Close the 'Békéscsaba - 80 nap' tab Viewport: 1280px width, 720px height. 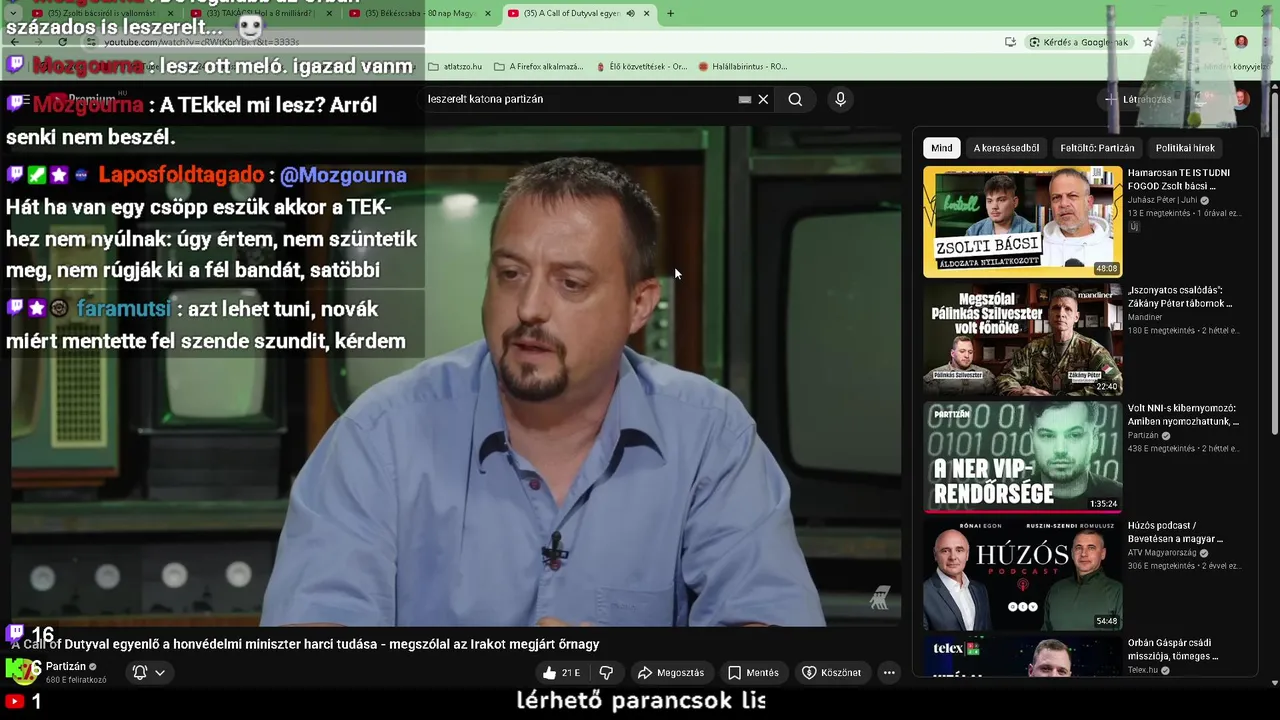488,13
